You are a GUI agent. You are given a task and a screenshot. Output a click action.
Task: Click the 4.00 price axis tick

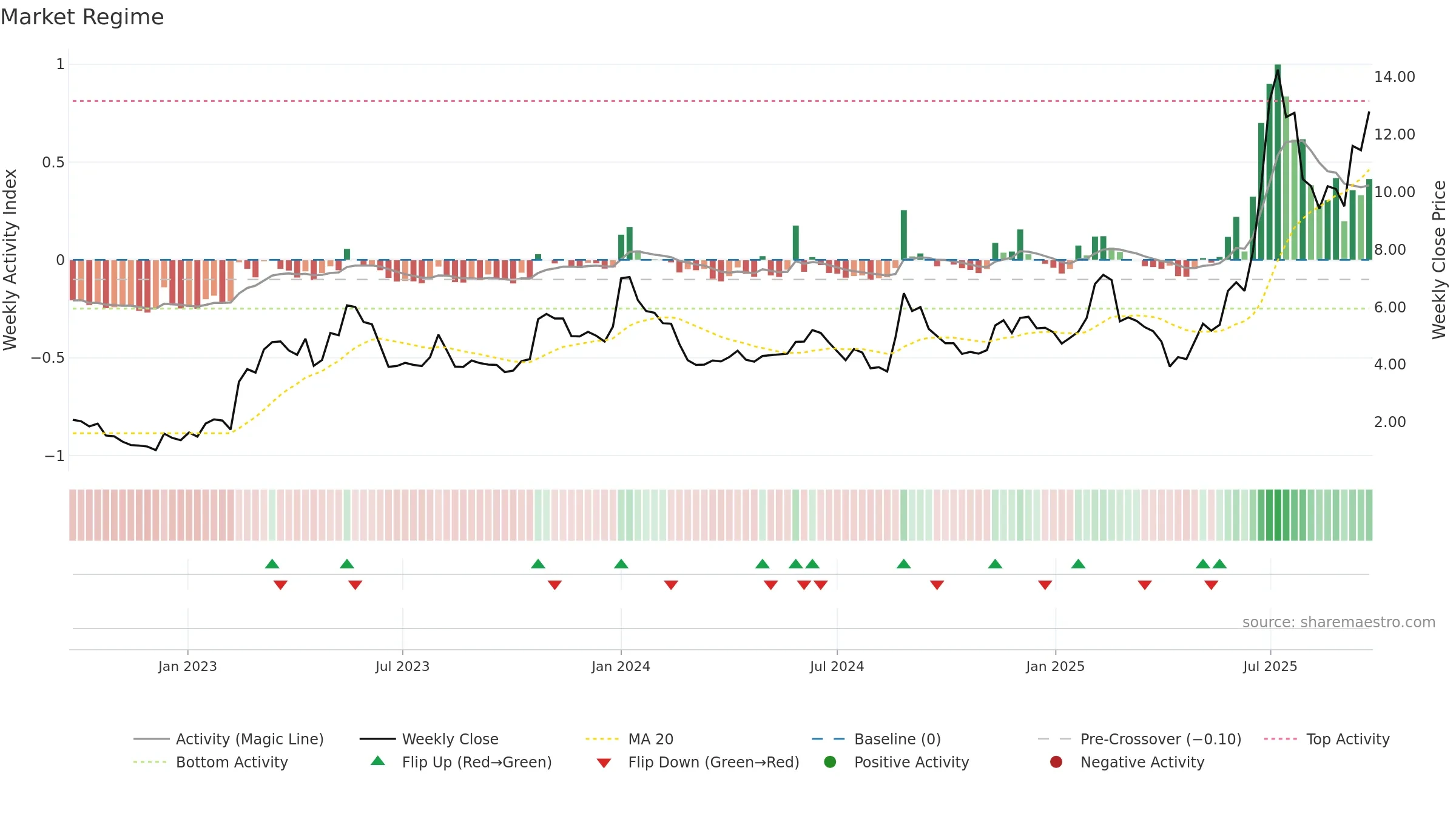click(1389, 365)
